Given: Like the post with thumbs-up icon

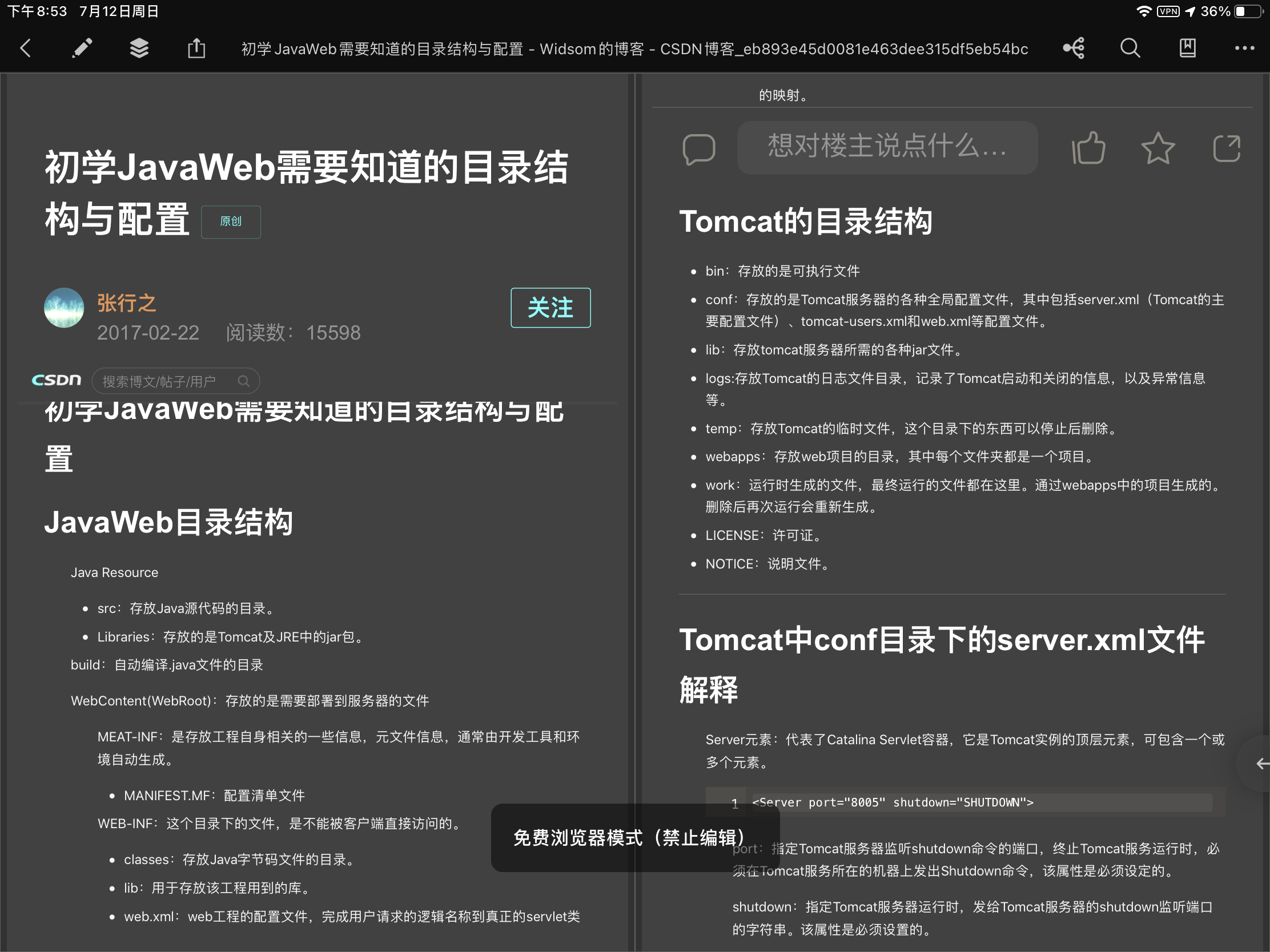Looking at the screenshot, I should [x=1088, y=148].
